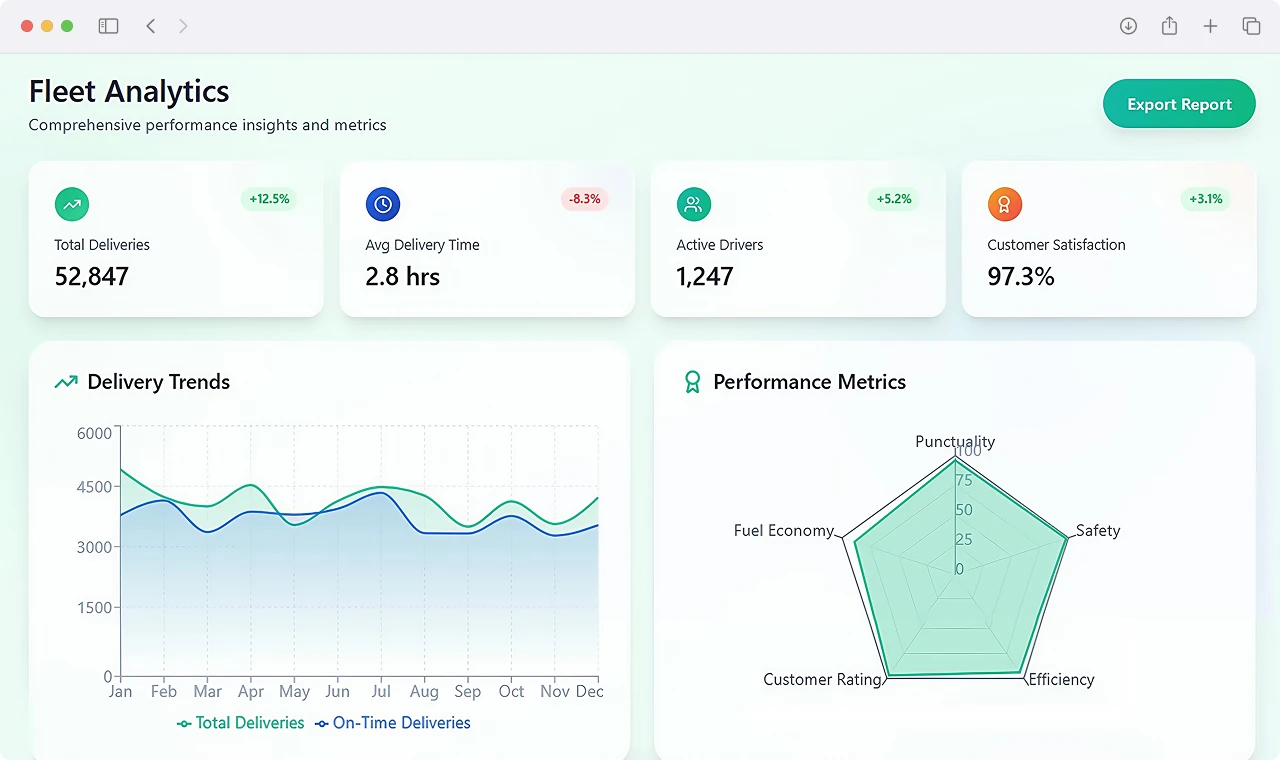
Task: Click the Punctuality radar axis label
Action: click(x=955, y=441)
